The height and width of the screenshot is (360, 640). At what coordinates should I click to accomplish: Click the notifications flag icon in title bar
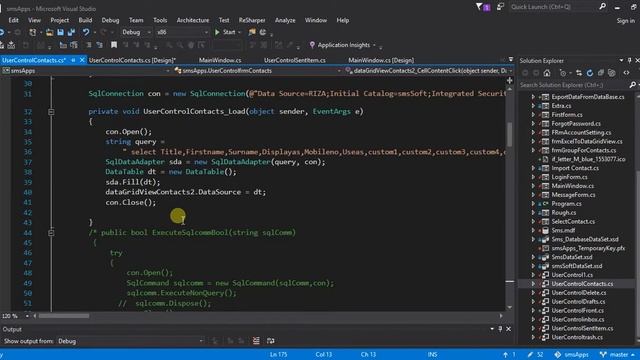click(x=483, y=7)
